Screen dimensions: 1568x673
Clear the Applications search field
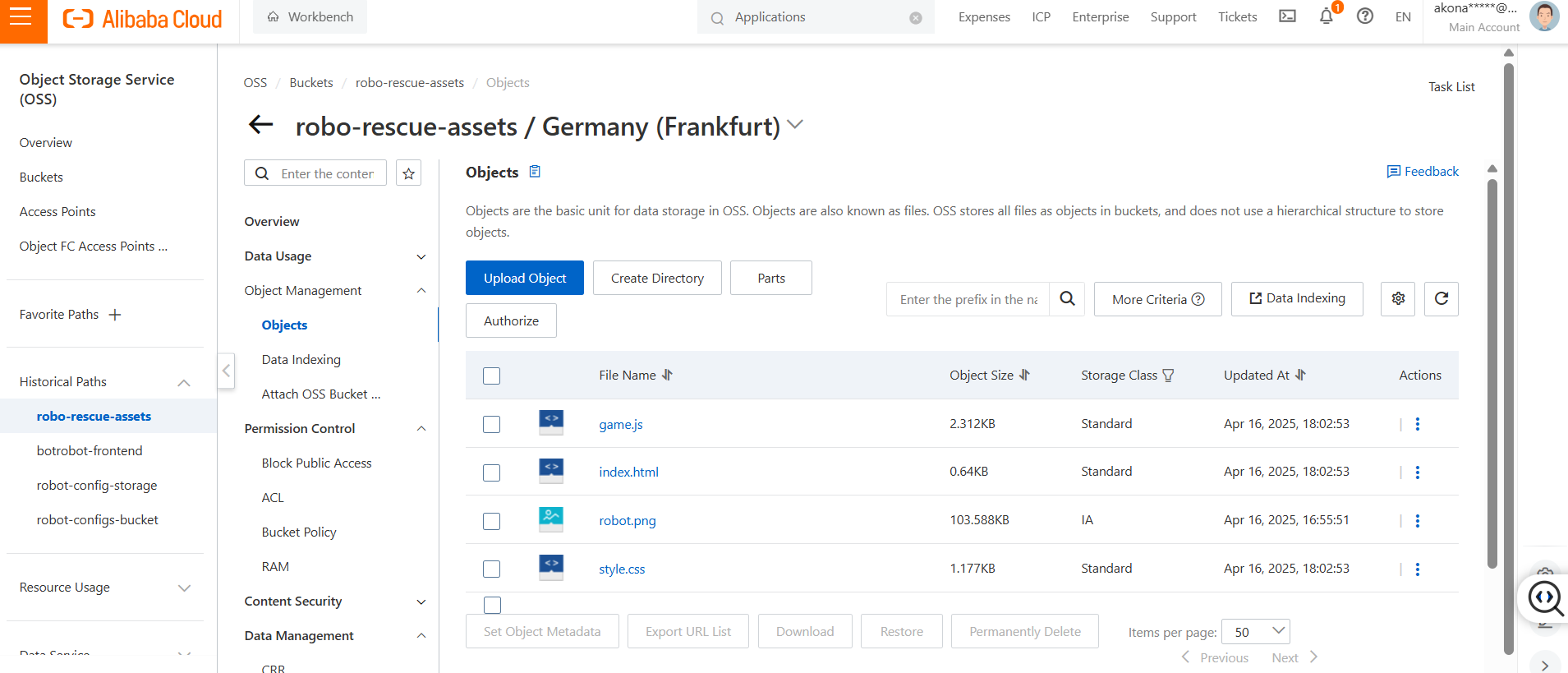coord(916,18)
